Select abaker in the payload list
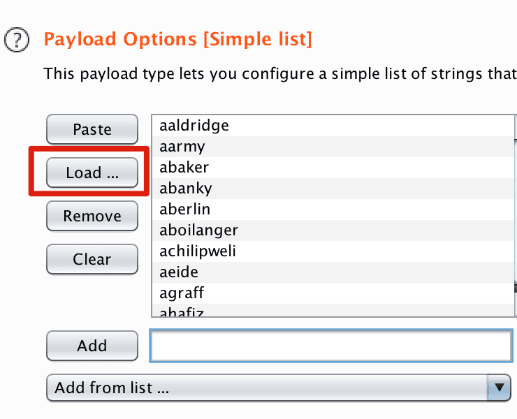This screenshot has height=419, width=517. pos(333,168)
